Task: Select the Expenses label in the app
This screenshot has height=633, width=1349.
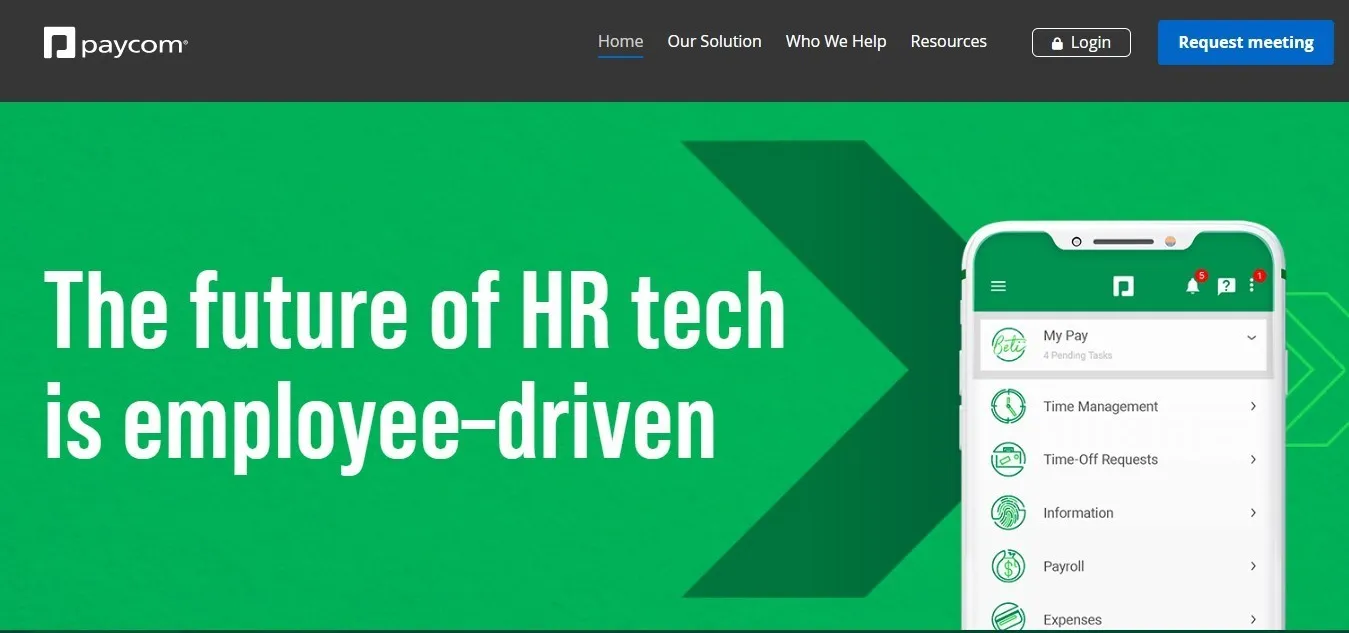Action: click(1072, 620)
